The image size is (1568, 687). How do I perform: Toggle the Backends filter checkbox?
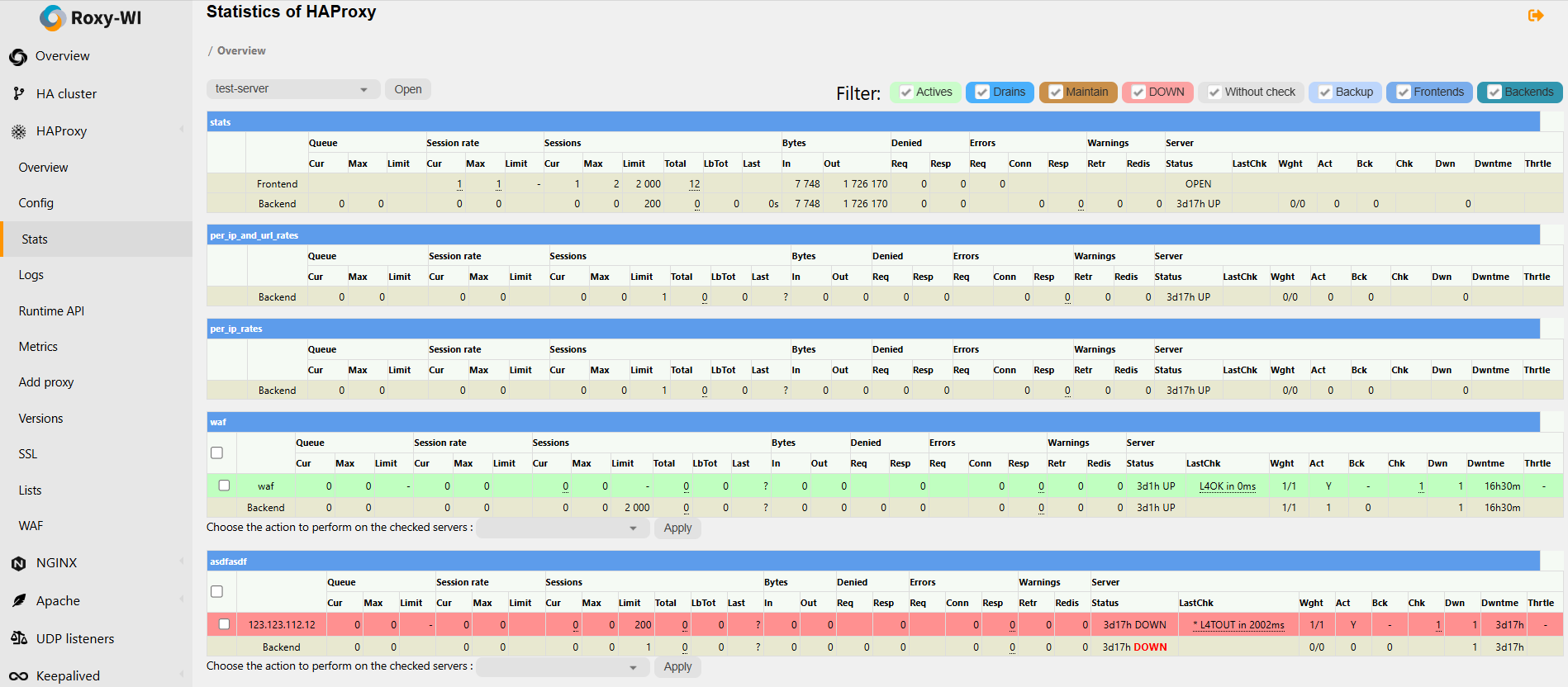click(x=1494, y=92)
